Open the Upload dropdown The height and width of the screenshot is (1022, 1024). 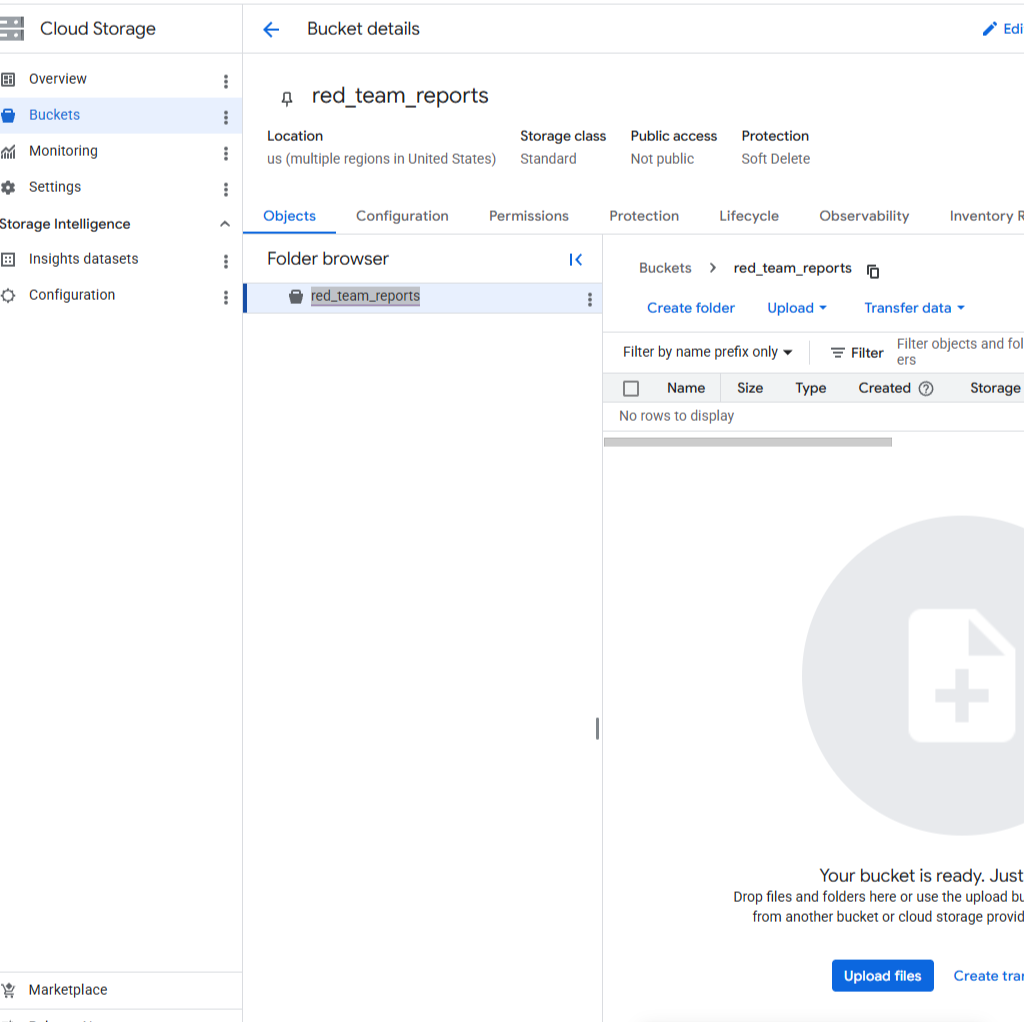pyautogui.click(x=797, y=308)
